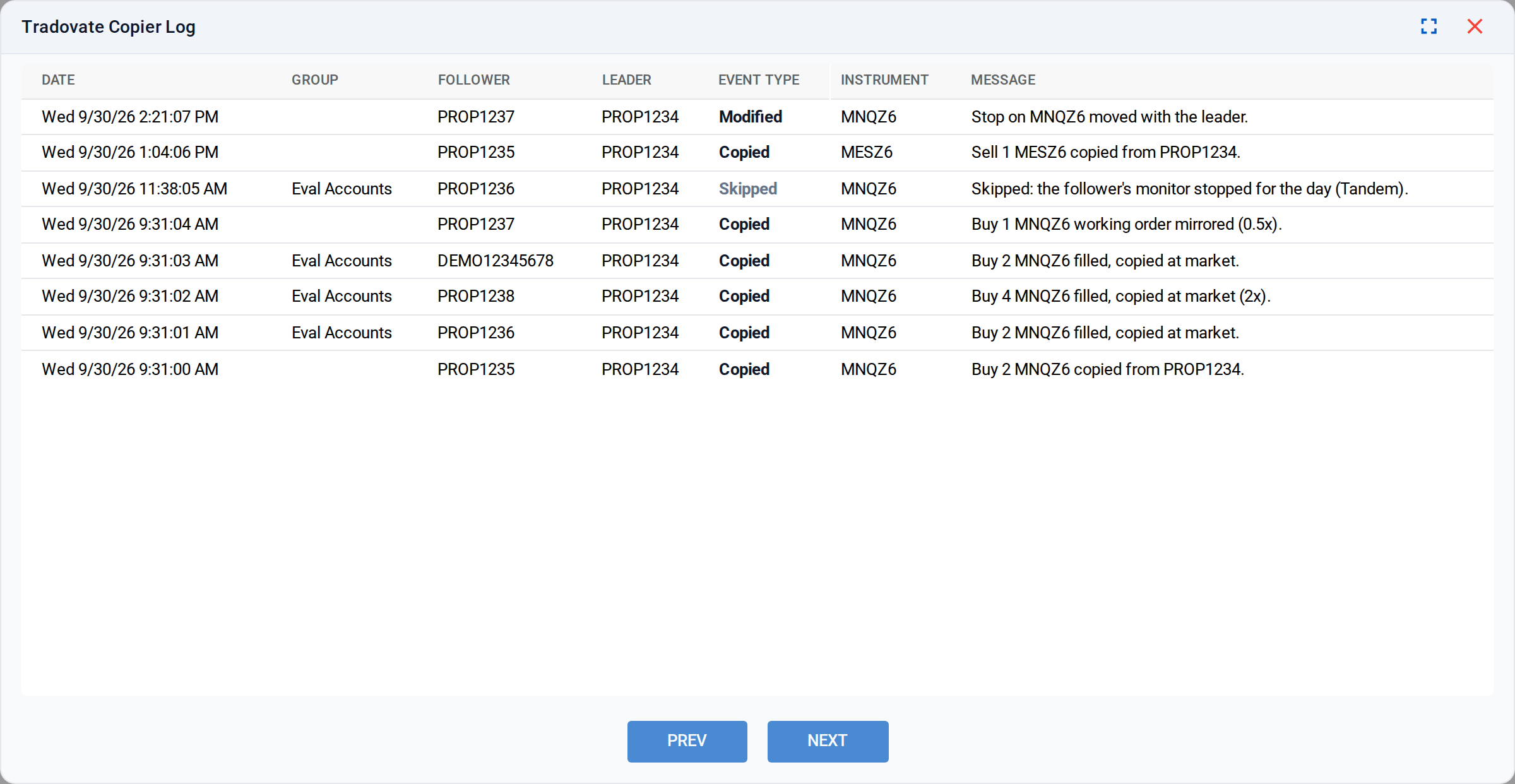The width and height of the screenshot is (1515, 784).
Task: Go to the next log page
Action: coord(828,741)
